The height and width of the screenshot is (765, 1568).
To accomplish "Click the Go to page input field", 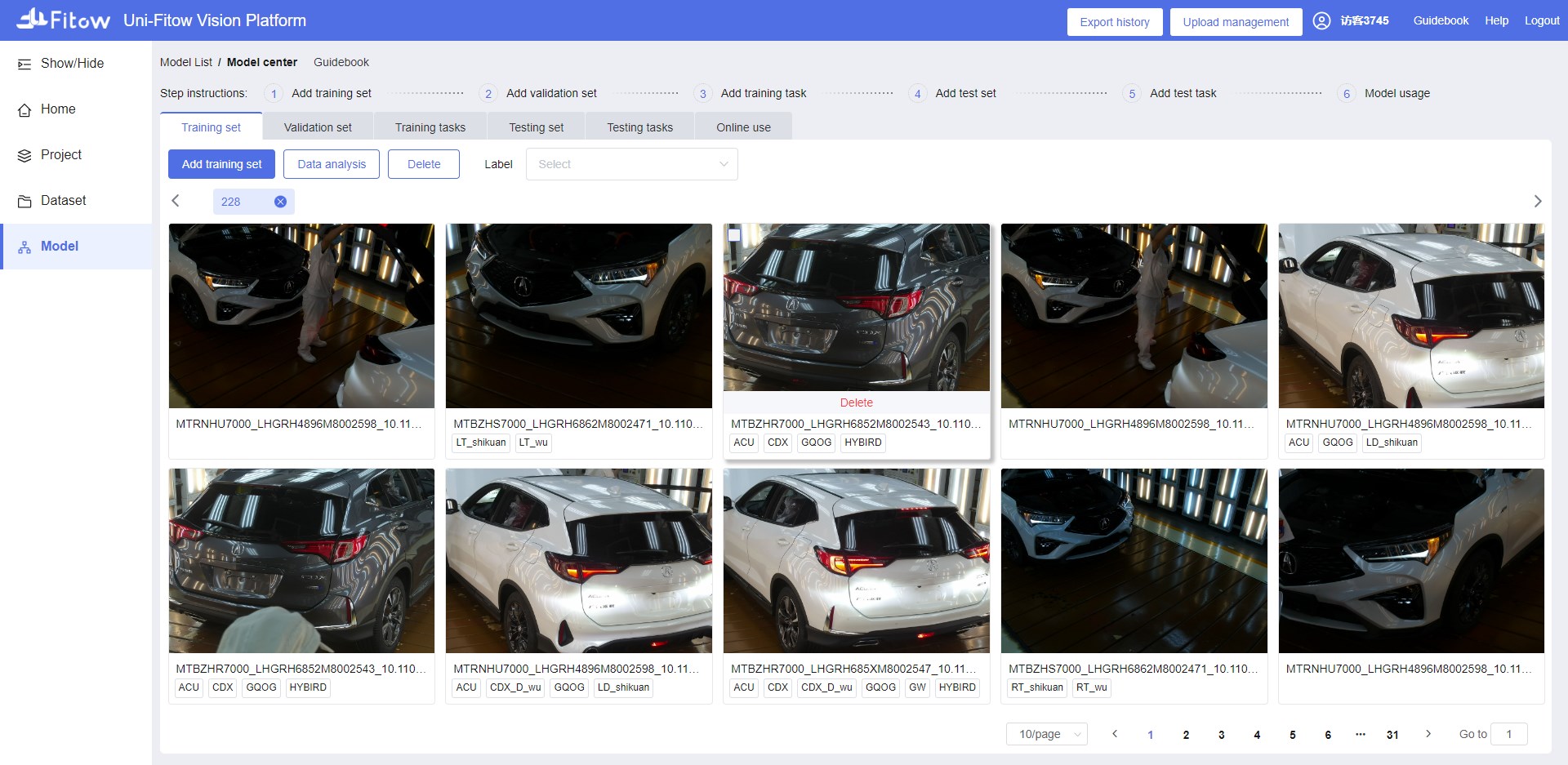I will coord(1508,734).
